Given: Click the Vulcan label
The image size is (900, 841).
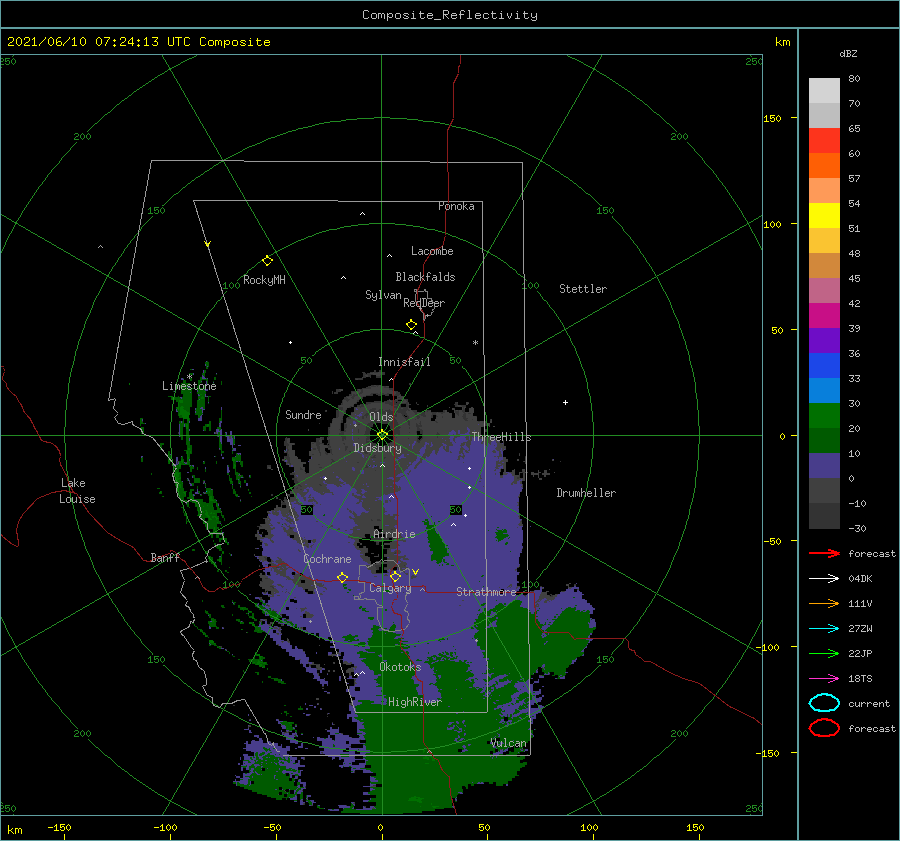Looking at the screenshot, I should [509, 743].
